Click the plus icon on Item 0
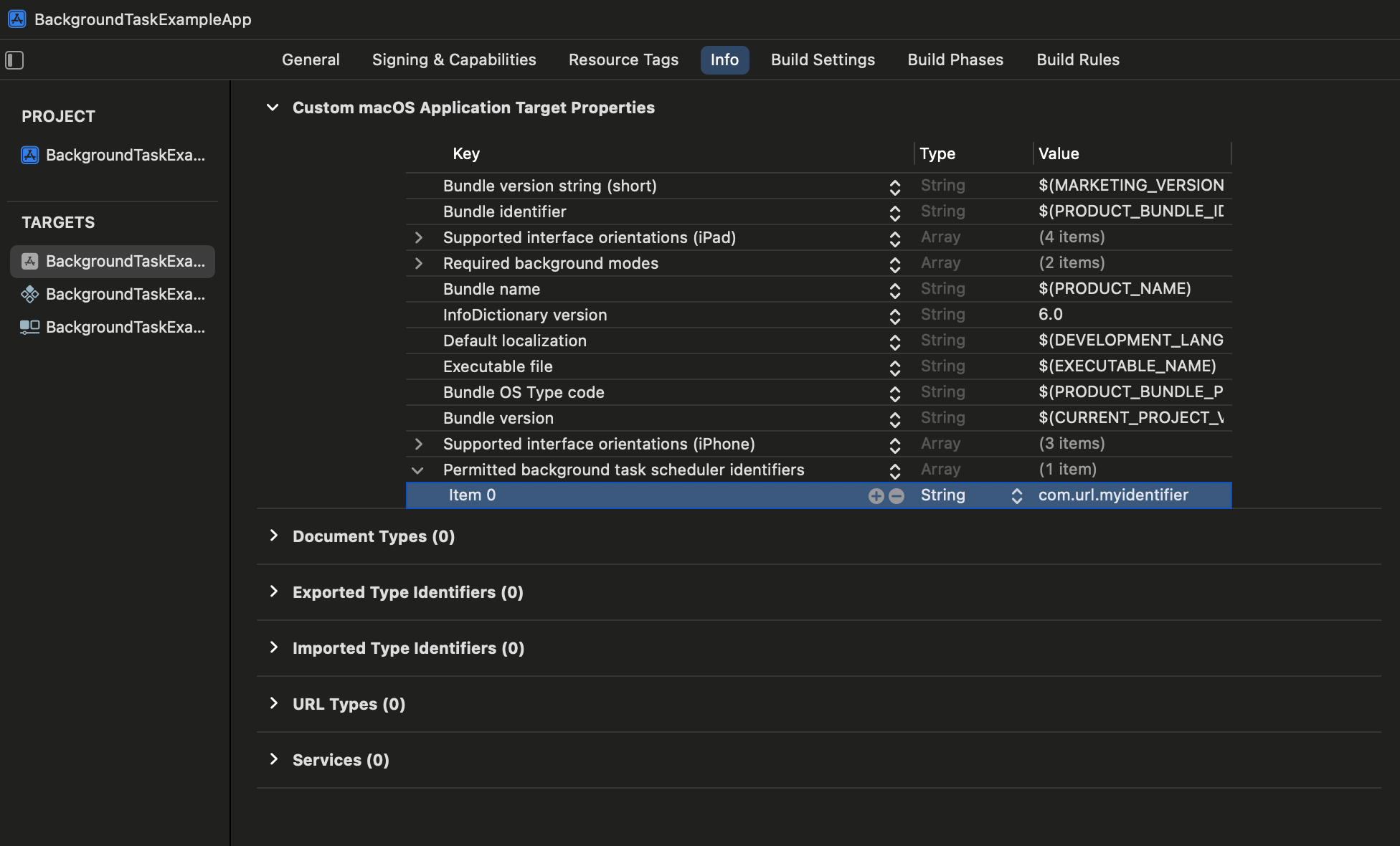The height and width of the screenshot is (846, 1400). [876, 496]
